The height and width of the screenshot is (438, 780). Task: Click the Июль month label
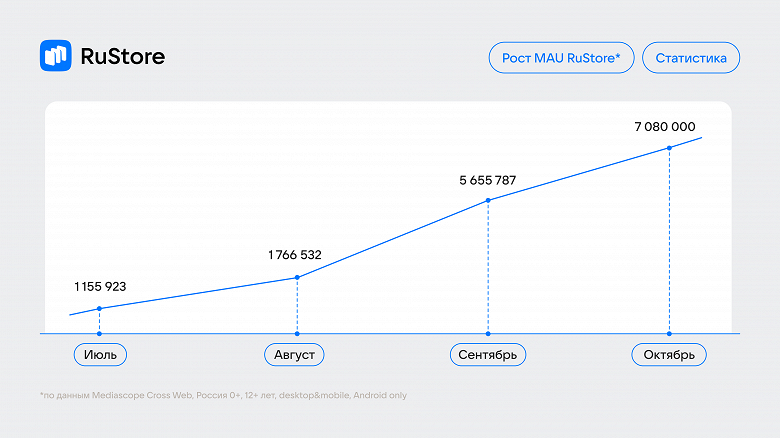[100, 354]
